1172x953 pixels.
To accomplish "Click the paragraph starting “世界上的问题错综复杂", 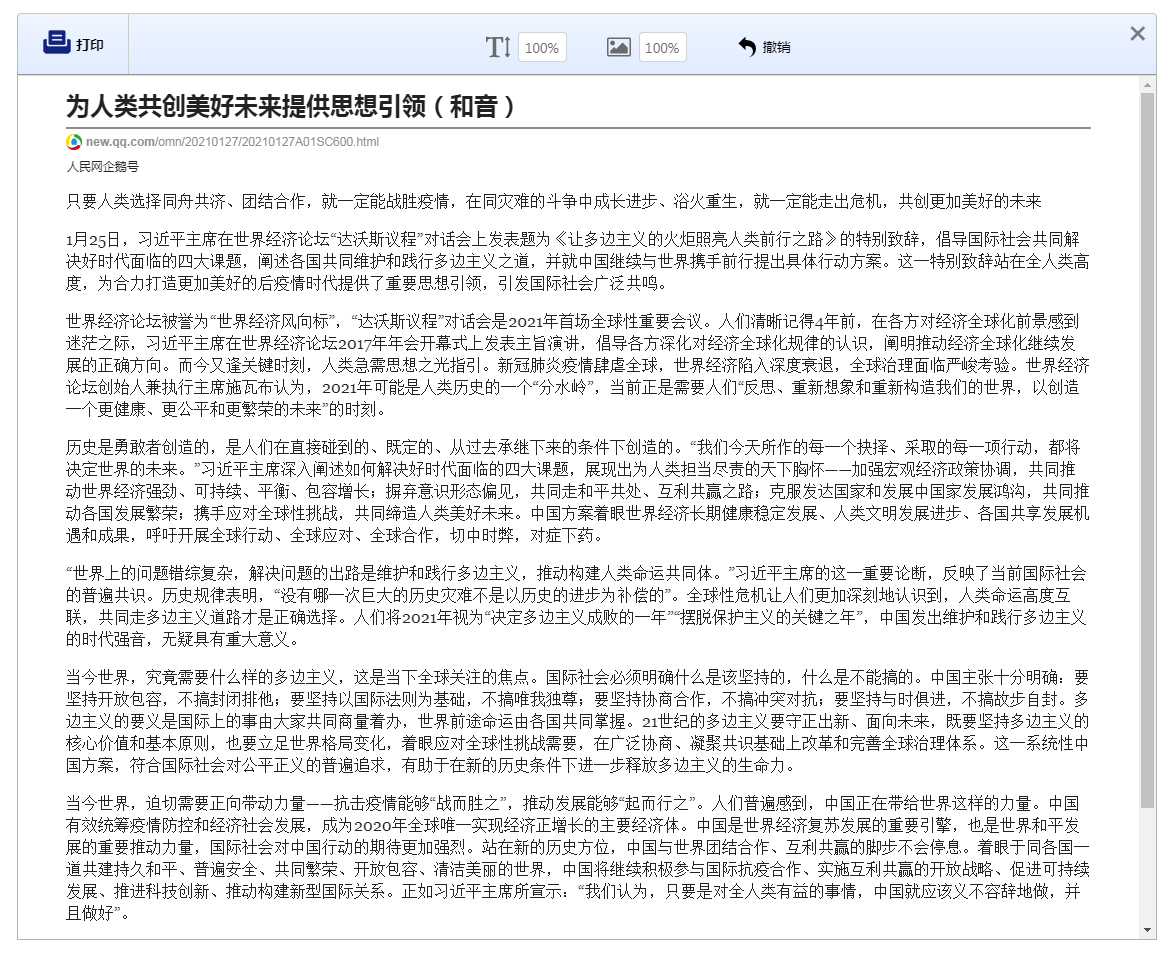I will [x=577, y=606].
